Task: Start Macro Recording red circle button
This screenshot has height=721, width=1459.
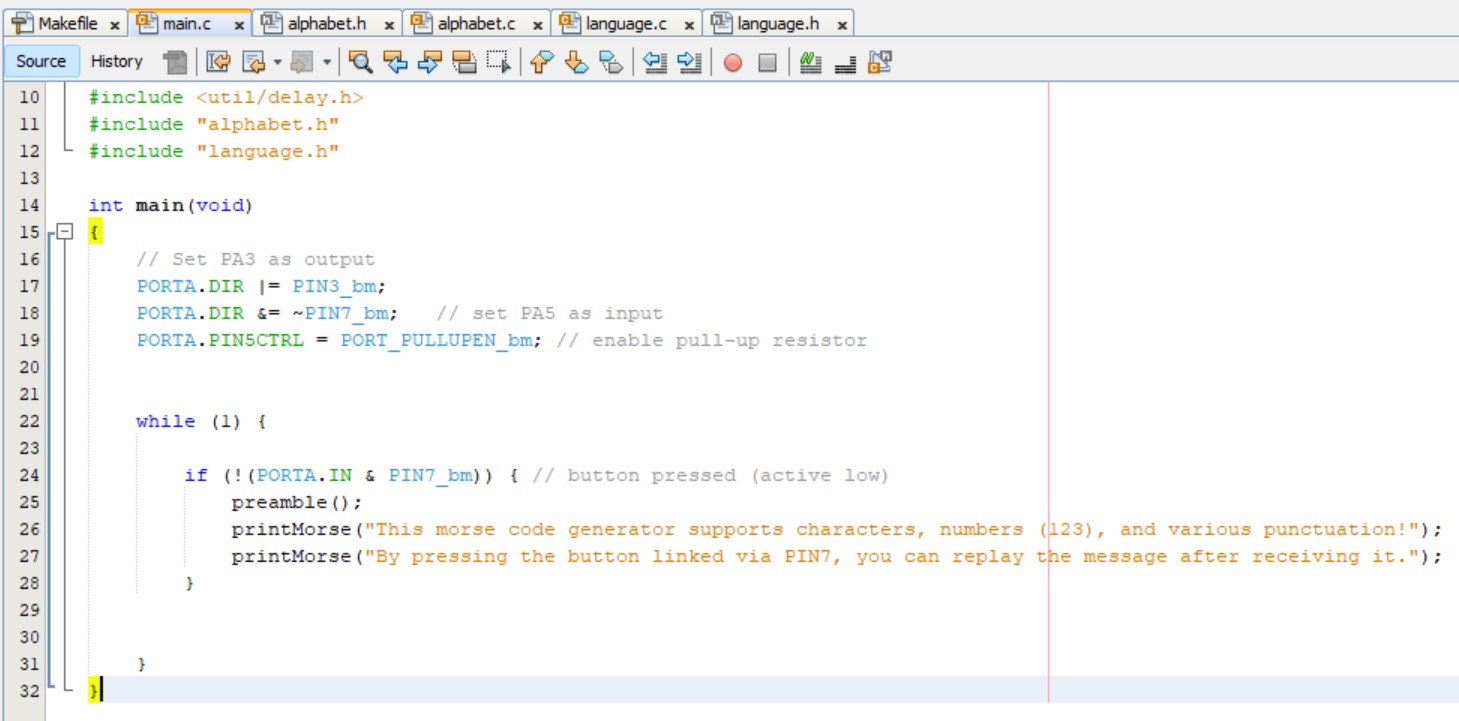Action: [x=733, y=62]
